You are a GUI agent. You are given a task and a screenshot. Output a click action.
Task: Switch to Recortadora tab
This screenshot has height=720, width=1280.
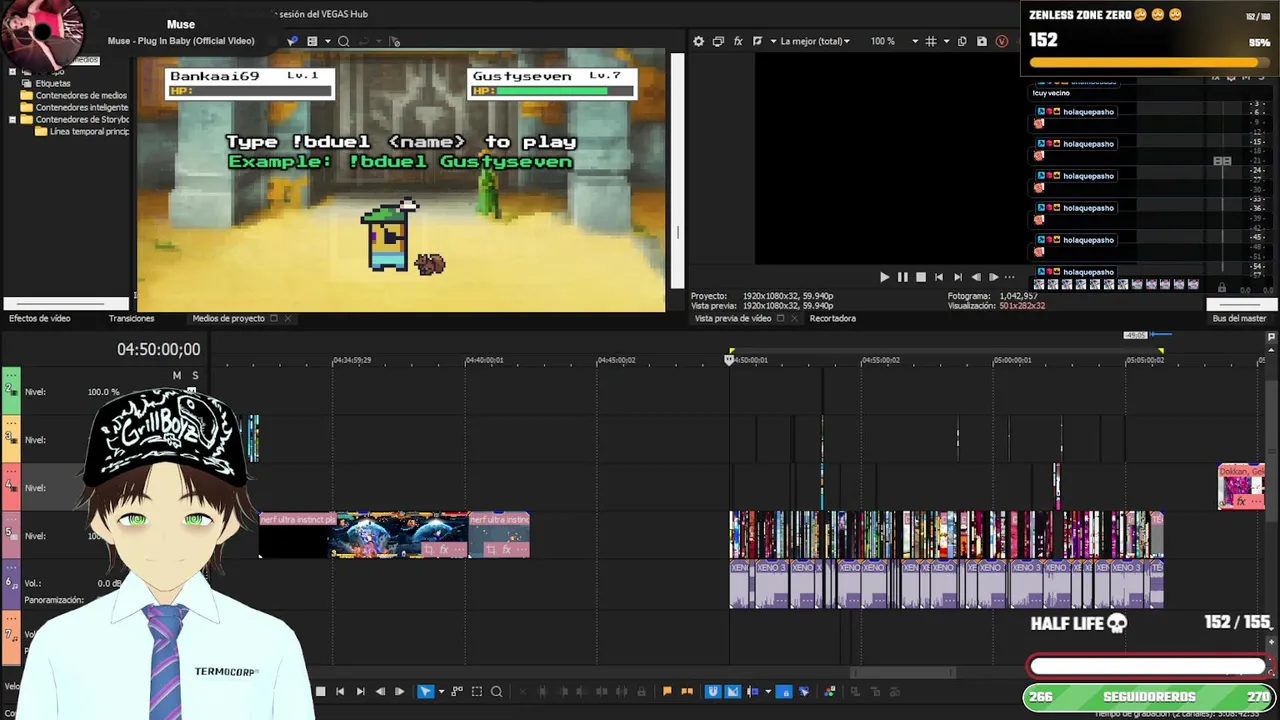833,318
